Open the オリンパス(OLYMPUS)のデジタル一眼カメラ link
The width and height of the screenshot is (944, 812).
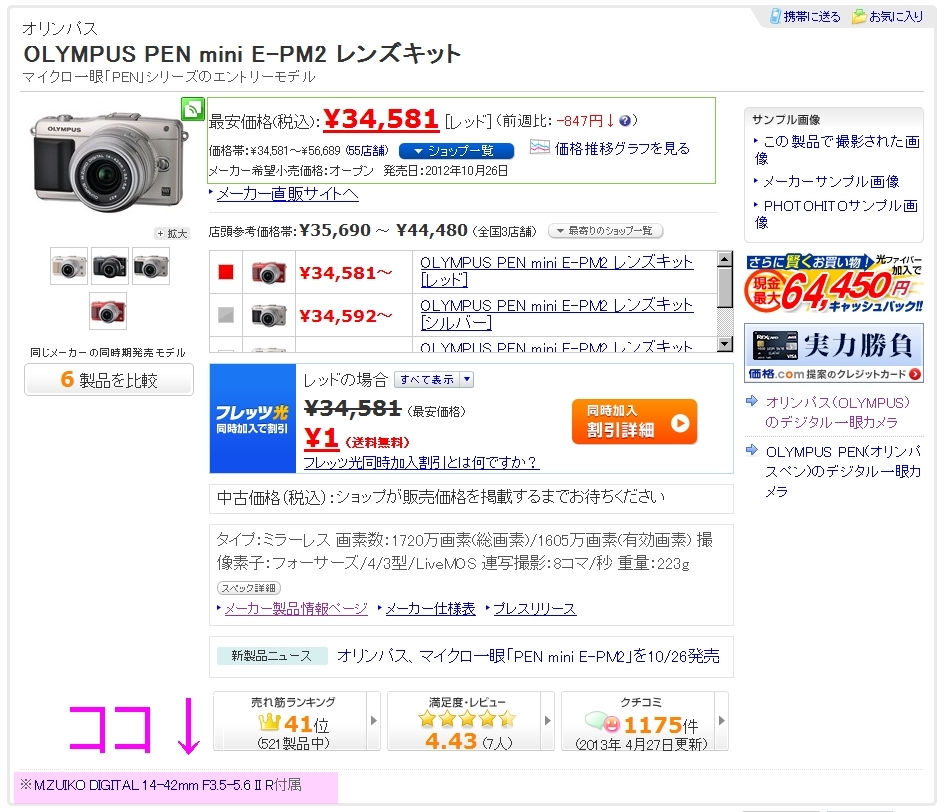(x=837, y=412)
